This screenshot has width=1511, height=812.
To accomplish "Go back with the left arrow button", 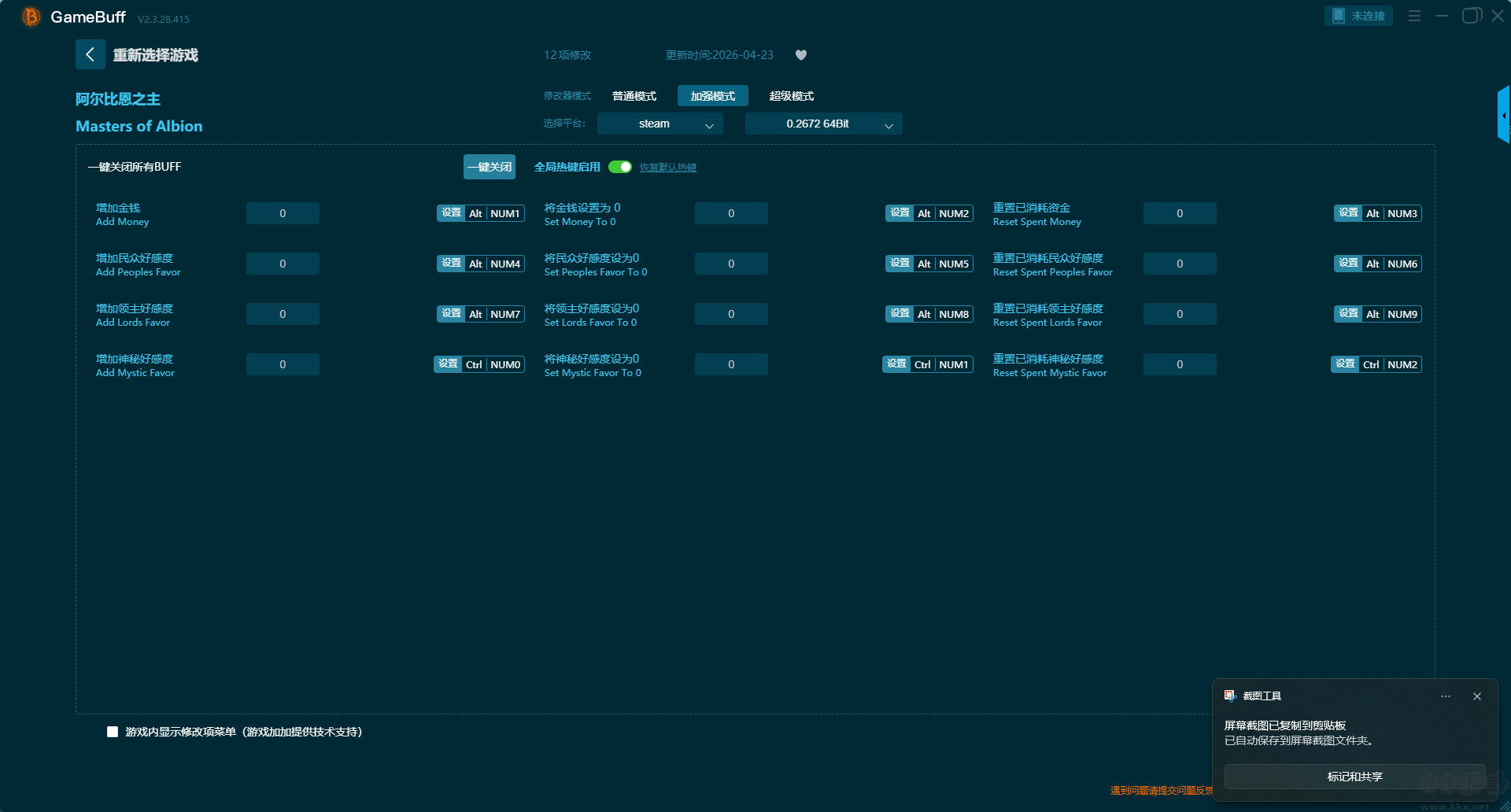I will click(x=90, y=54).
